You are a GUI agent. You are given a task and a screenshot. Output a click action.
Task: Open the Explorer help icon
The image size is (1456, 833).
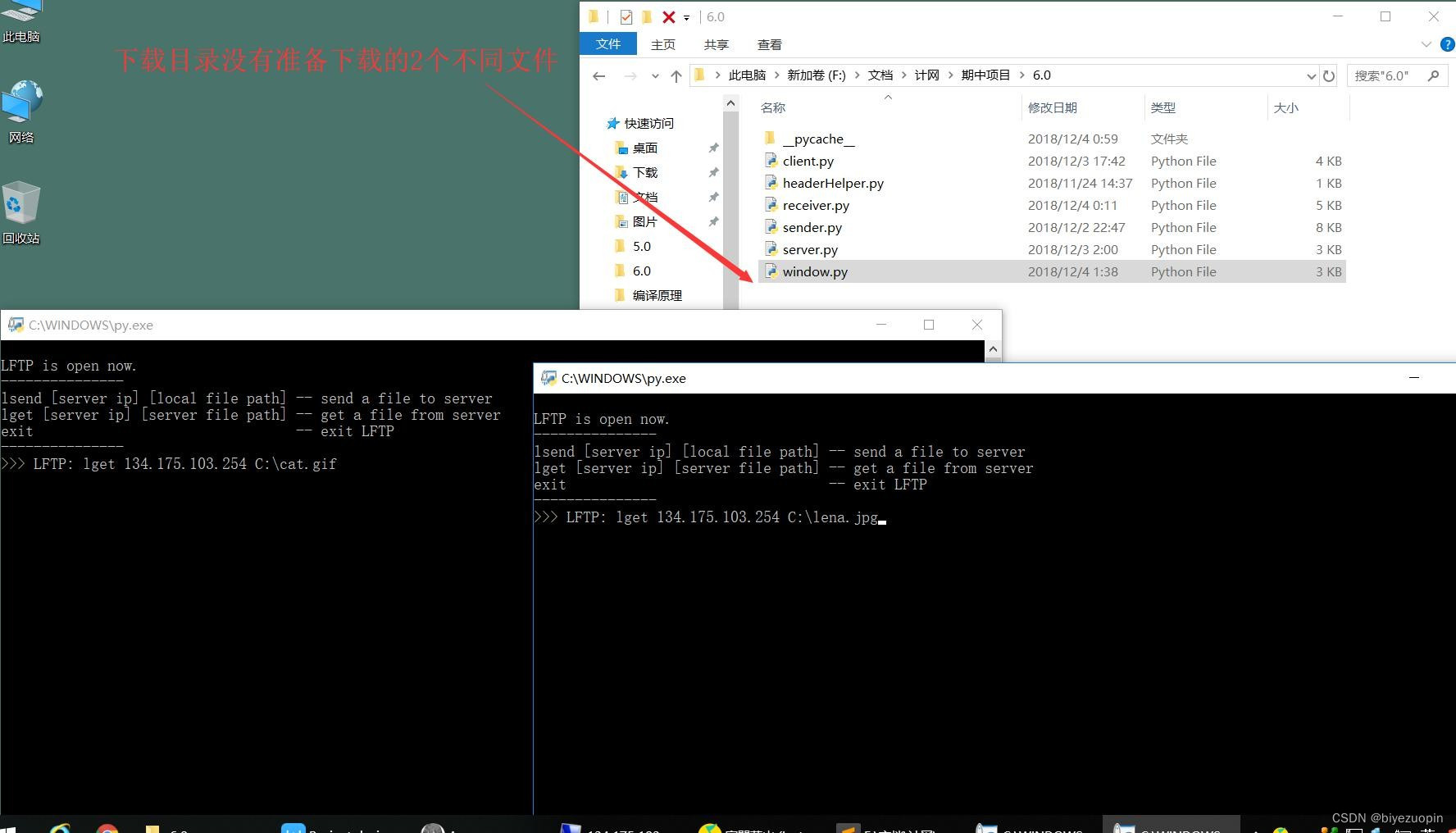(x=1448, y=44)
